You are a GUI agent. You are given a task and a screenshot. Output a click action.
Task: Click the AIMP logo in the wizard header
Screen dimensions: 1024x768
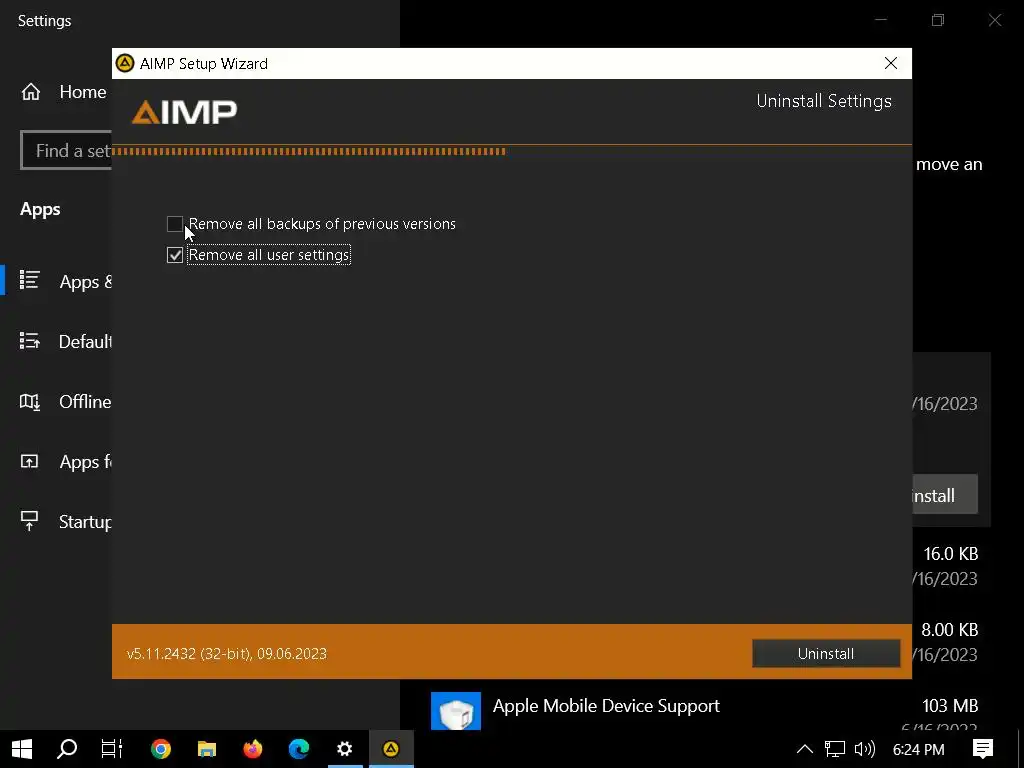click(x=184, y=112)
